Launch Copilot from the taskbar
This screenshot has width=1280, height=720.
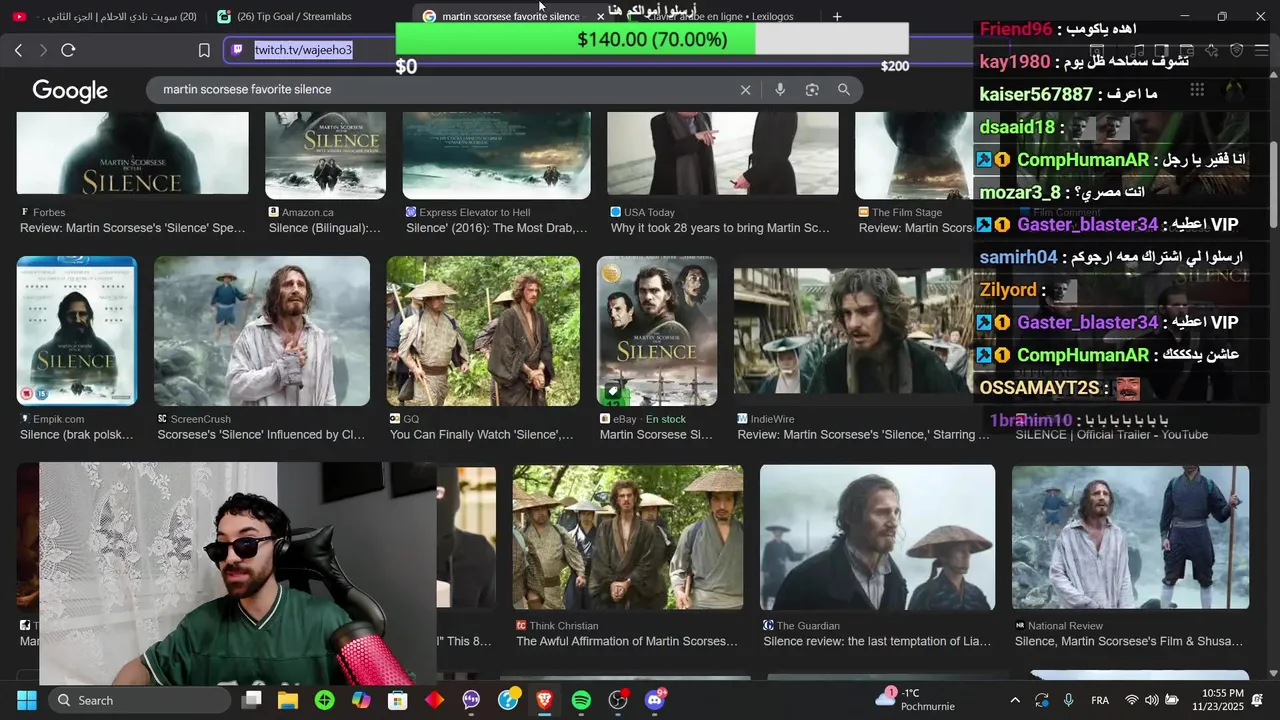pos(361,700)
